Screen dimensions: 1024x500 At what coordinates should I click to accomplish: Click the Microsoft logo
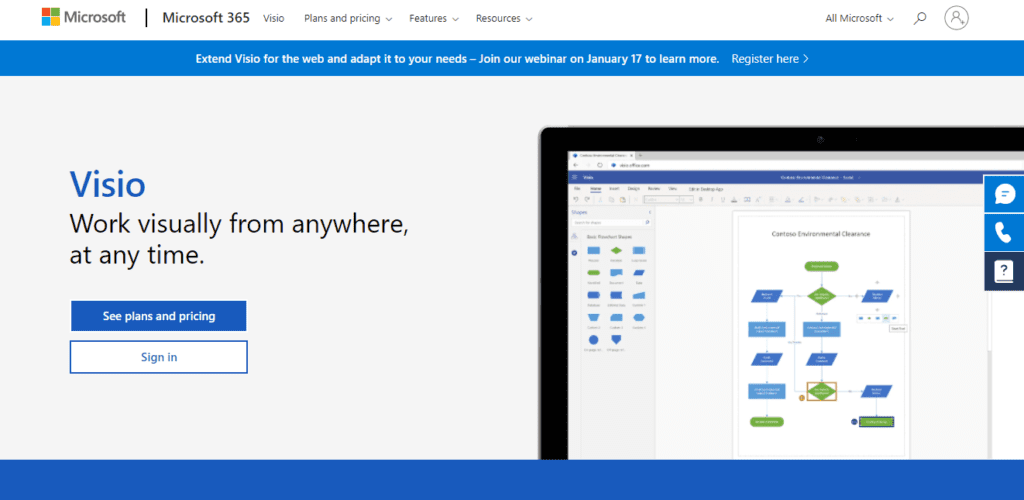pos(84,18)
